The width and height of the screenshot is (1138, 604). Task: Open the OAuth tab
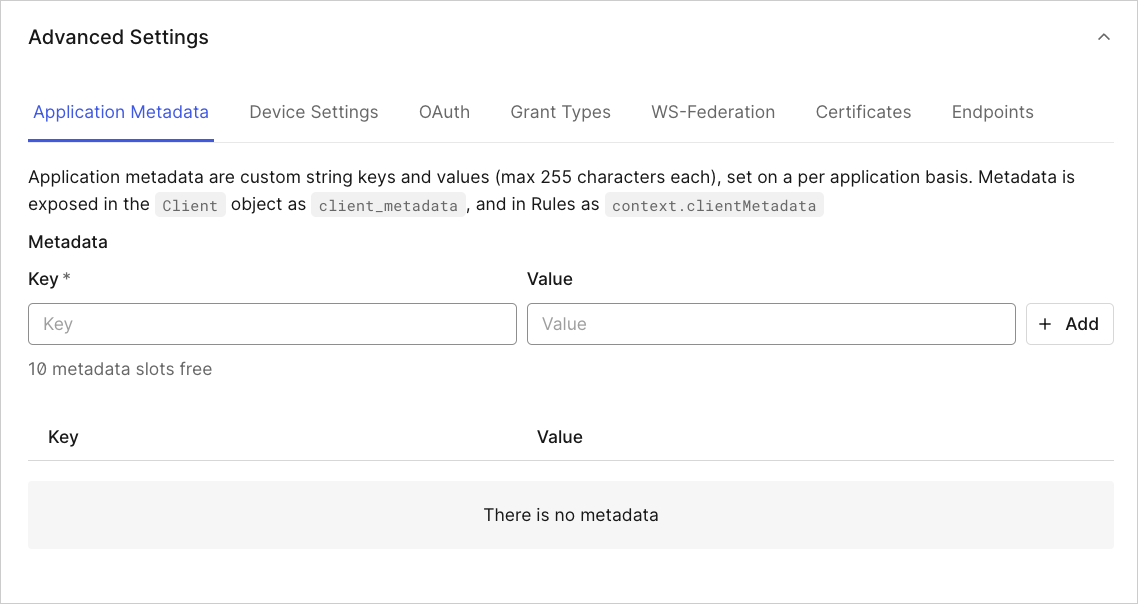pyautogui.click(x=444, y=112)
